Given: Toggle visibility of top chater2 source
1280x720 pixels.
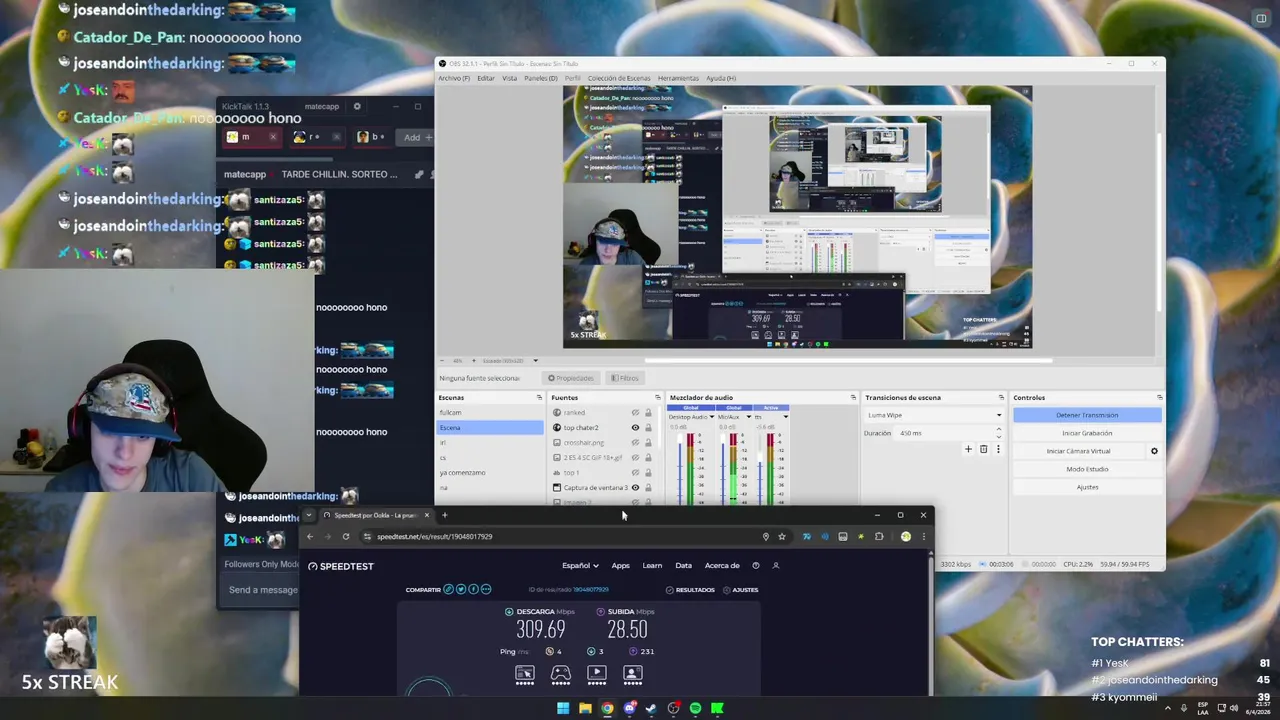Looking at the screenshot, I should 635,427.
